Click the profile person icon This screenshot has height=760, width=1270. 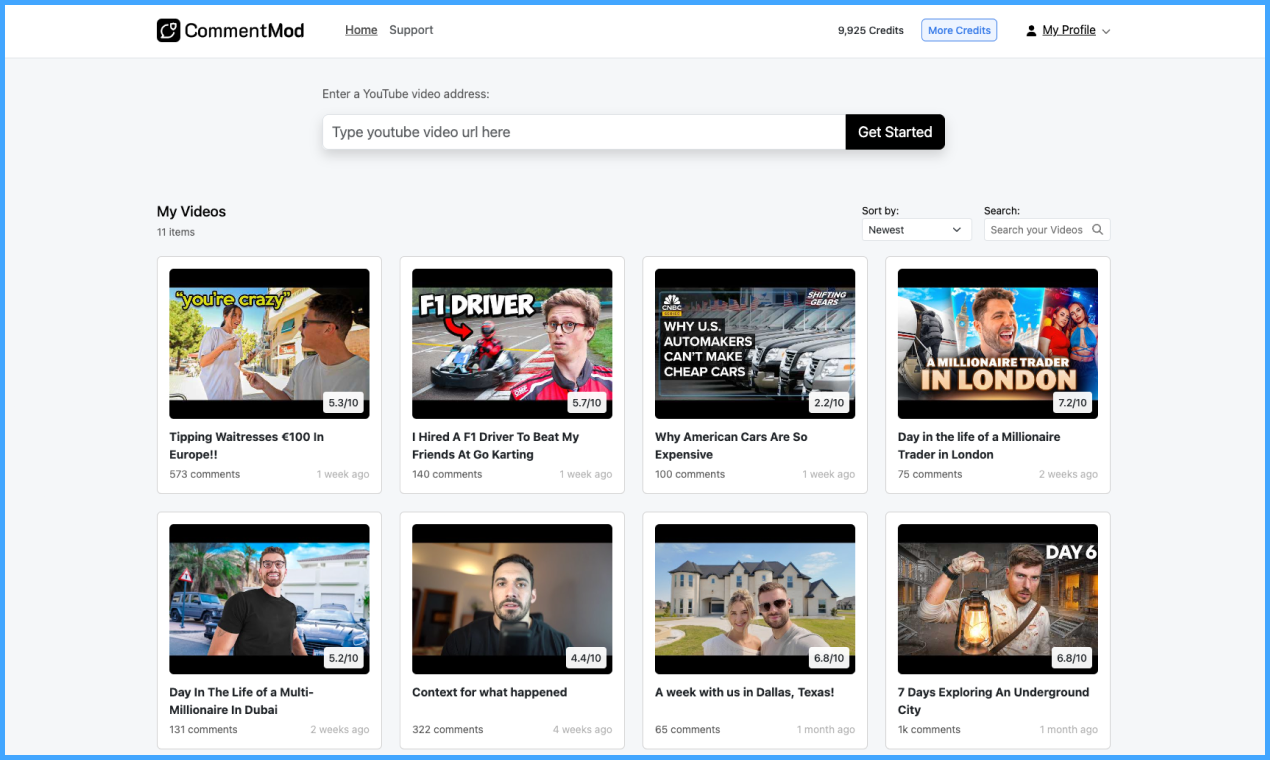[1031, 31]
